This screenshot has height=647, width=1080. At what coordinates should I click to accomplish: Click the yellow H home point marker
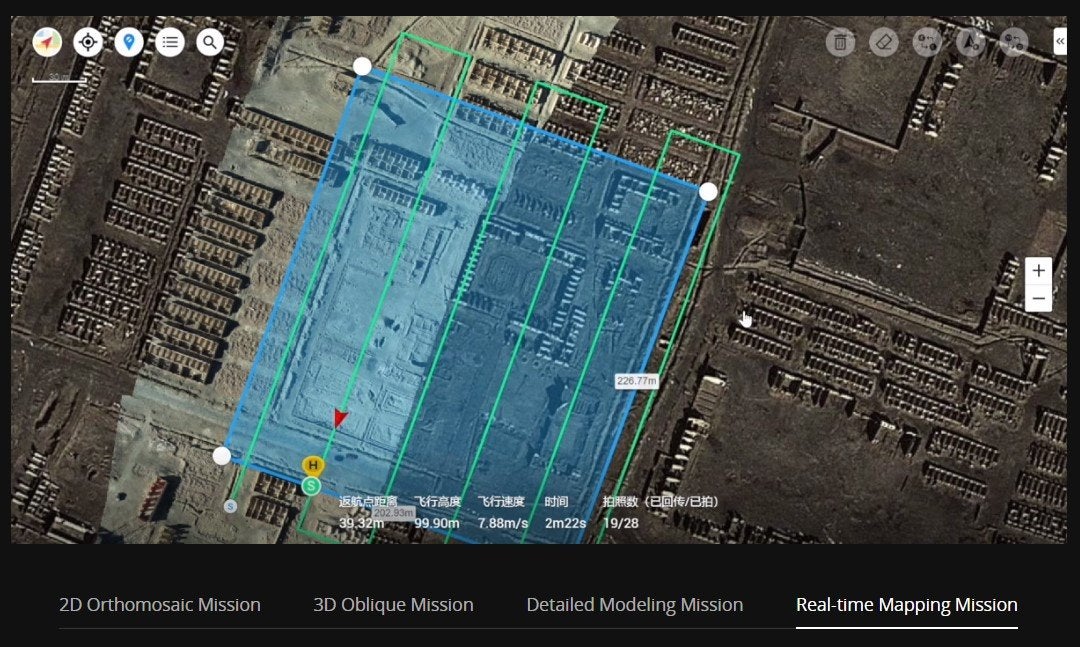(313, 466)
